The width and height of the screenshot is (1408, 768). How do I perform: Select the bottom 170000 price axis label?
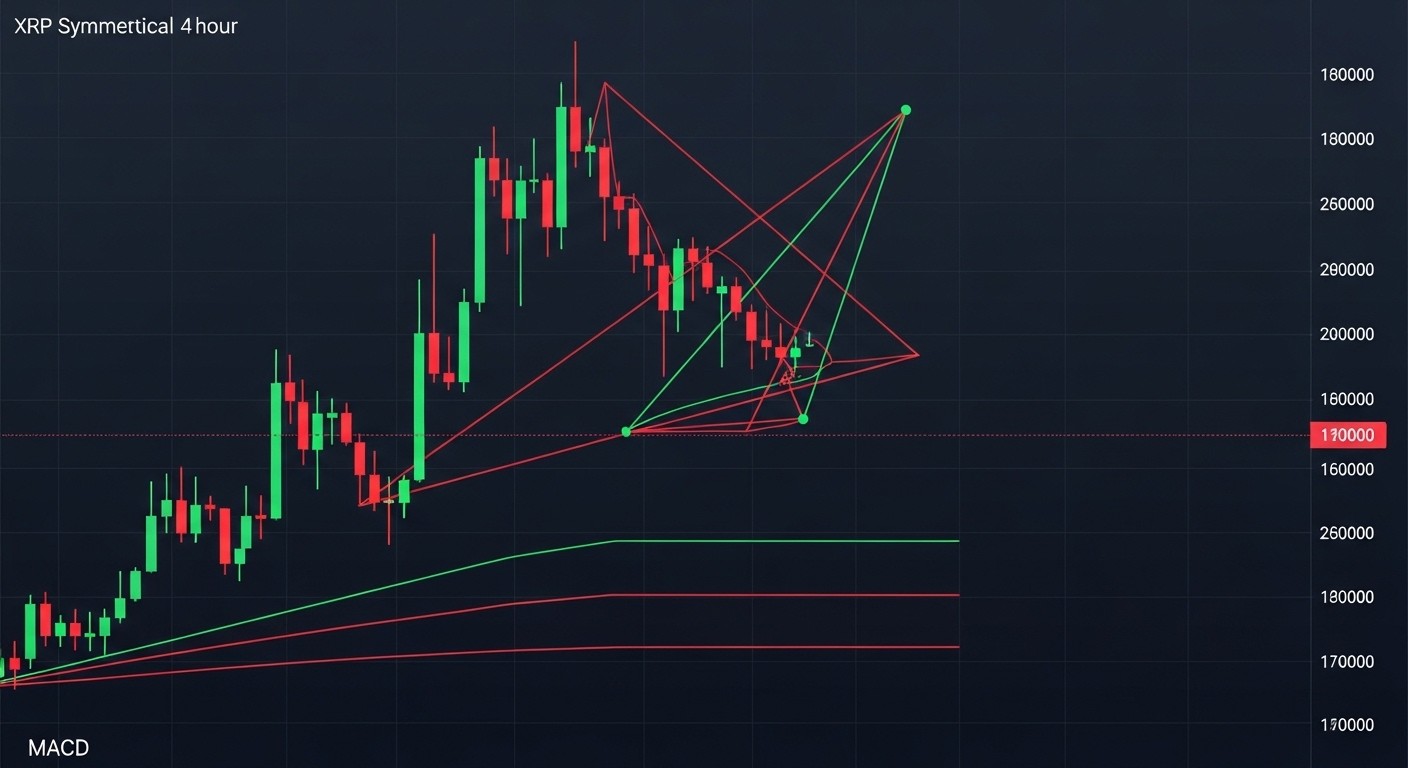(1346, 725)
